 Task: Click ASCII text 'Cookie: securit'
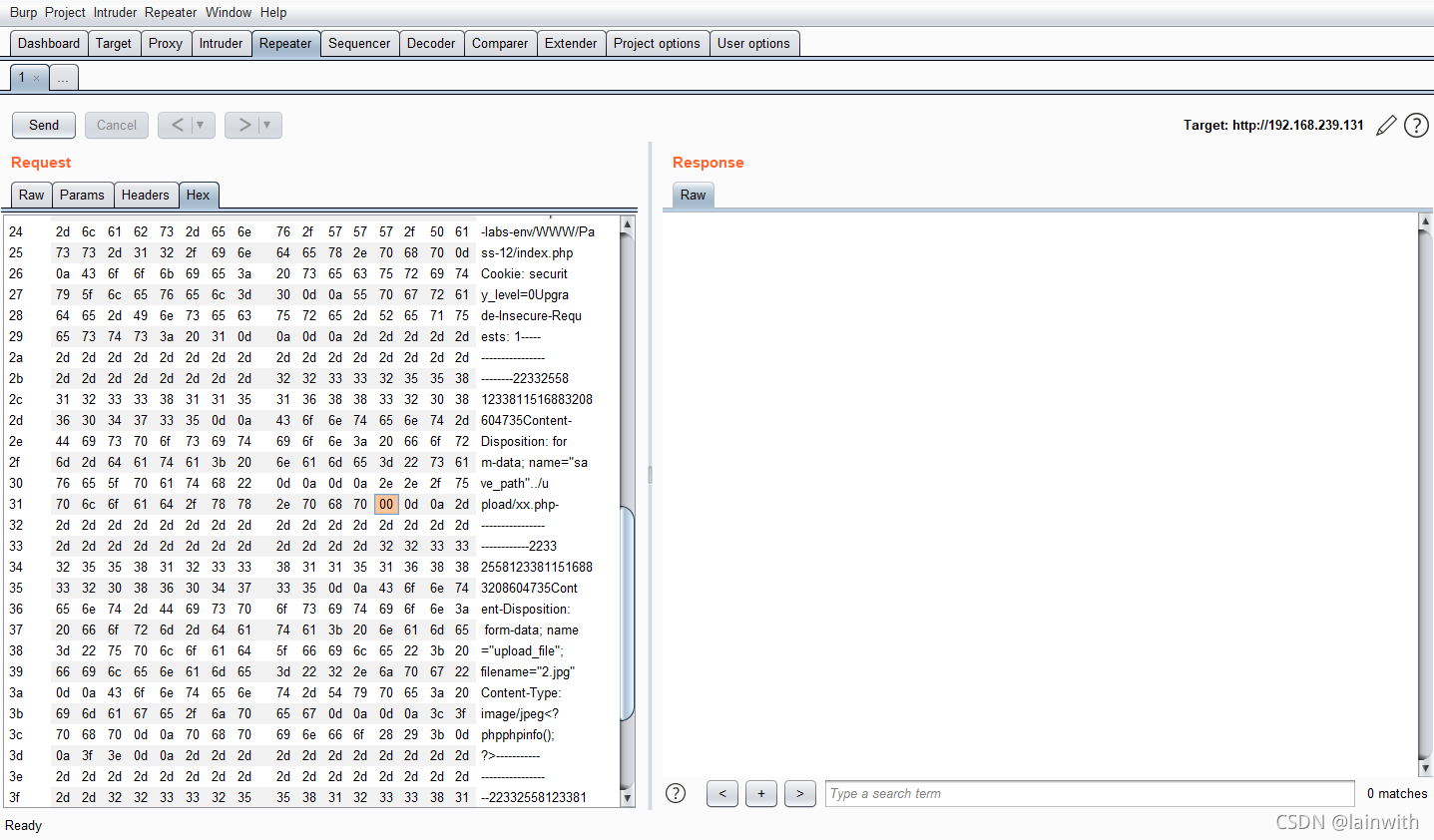[x=524, y=273]
